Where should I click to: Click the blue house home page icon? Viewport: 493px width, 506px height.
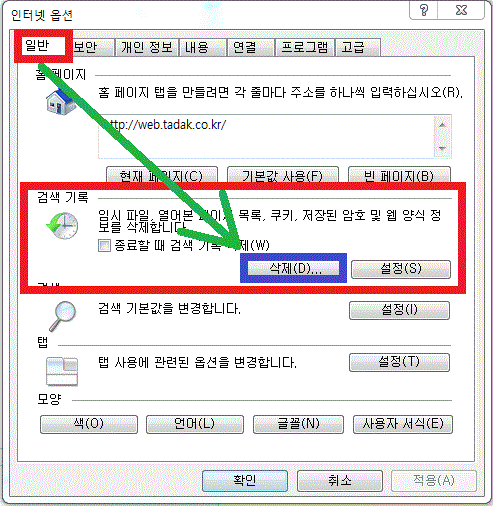61,102
